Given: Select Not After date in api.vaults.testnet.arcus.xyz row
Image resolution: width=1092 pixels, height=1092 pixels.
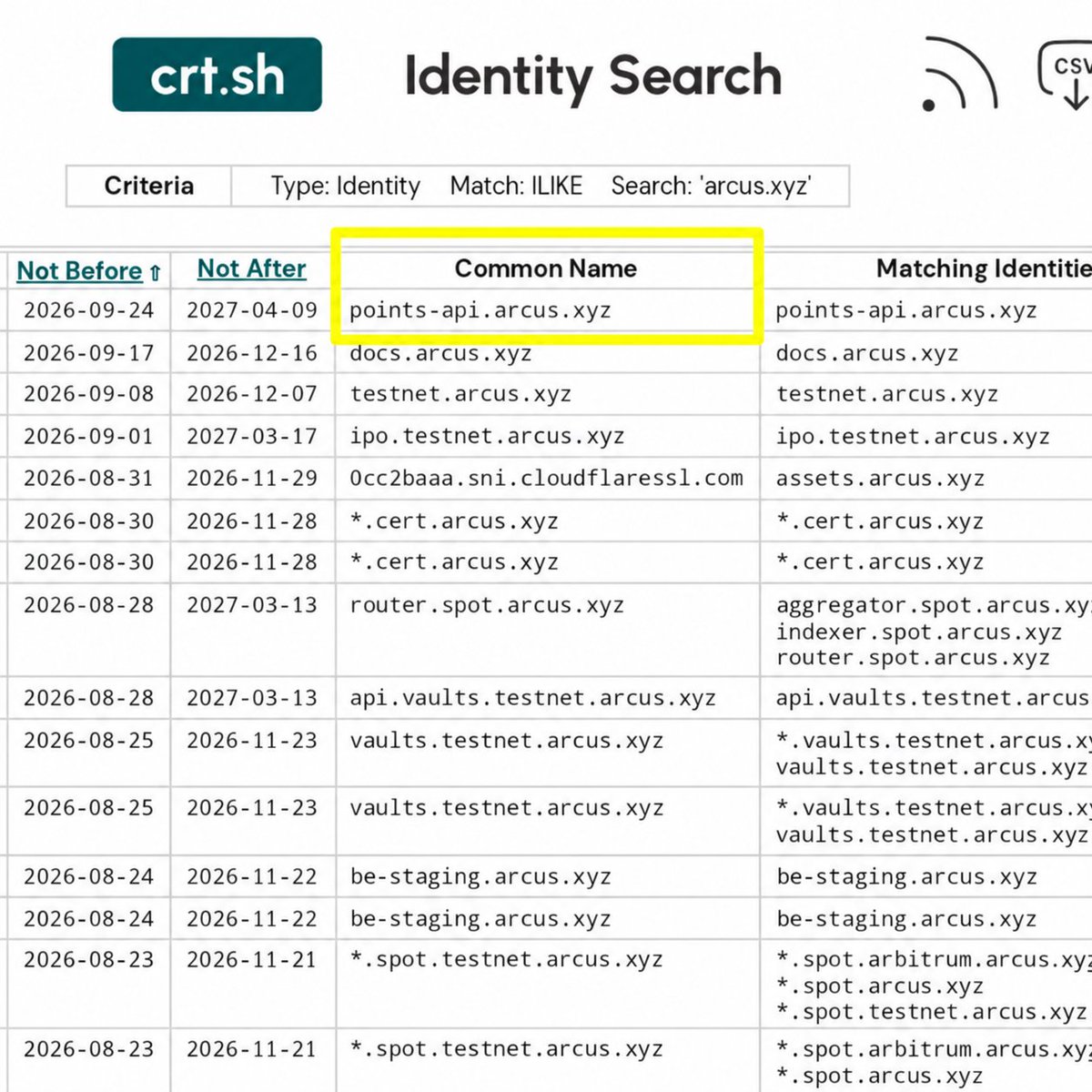Looking at the screenshot, I should [x=252, y=698].
